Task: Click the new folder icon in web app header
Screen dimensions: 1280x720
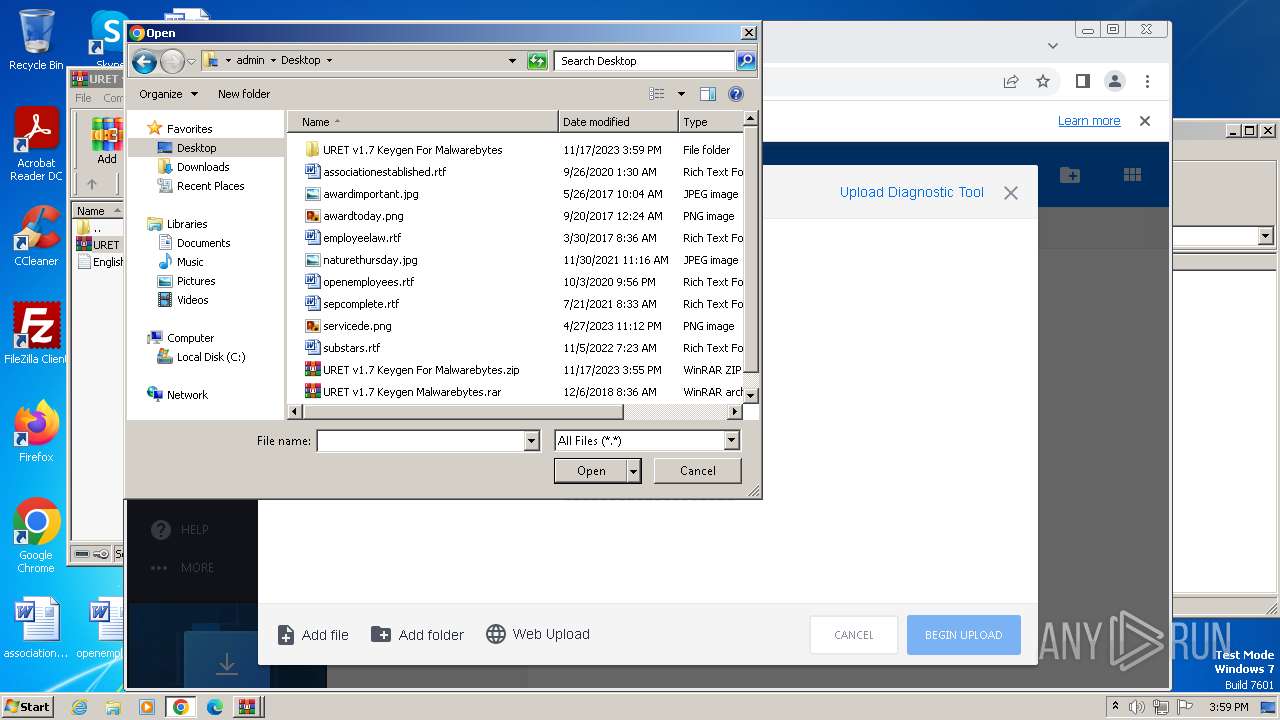Action: pos(1070,175)
